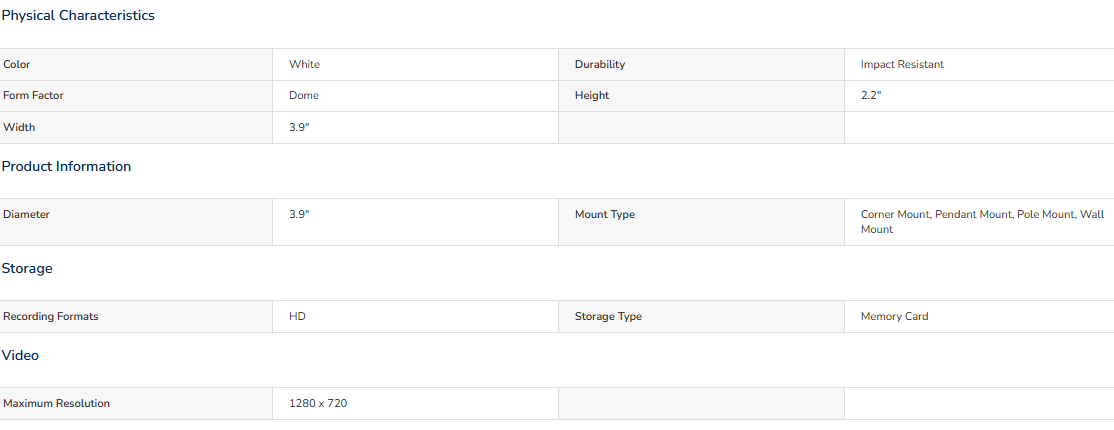Click the Memory Card storage value

point(894,317)
